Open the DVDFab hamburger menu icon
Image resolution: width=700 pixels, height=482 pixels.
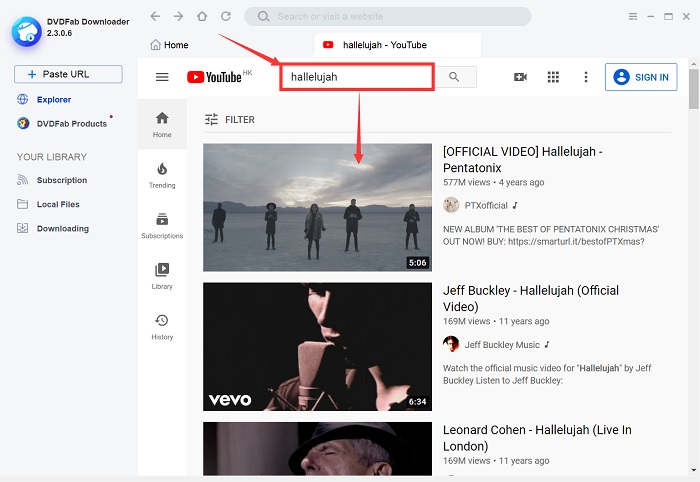point(633,17)
